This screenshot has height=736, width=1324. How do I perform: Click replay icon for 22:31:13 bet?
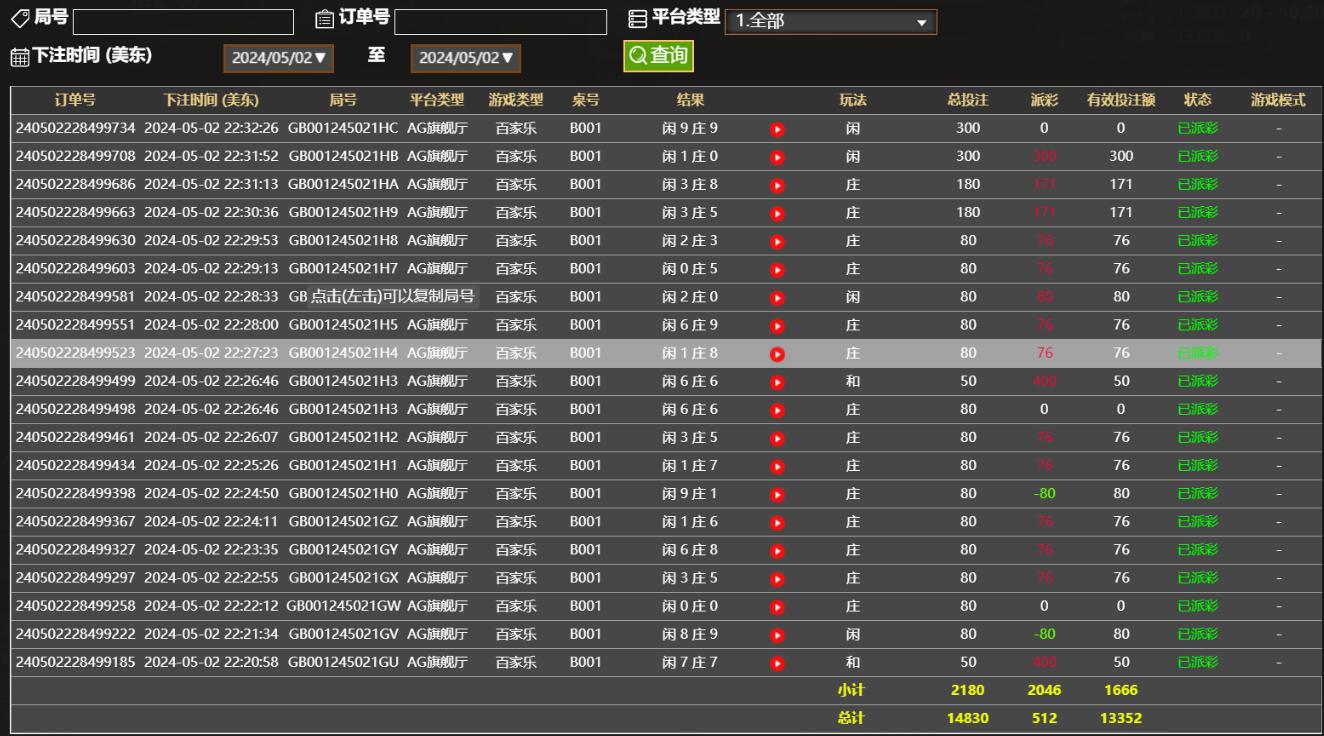(x=777, y=185)
